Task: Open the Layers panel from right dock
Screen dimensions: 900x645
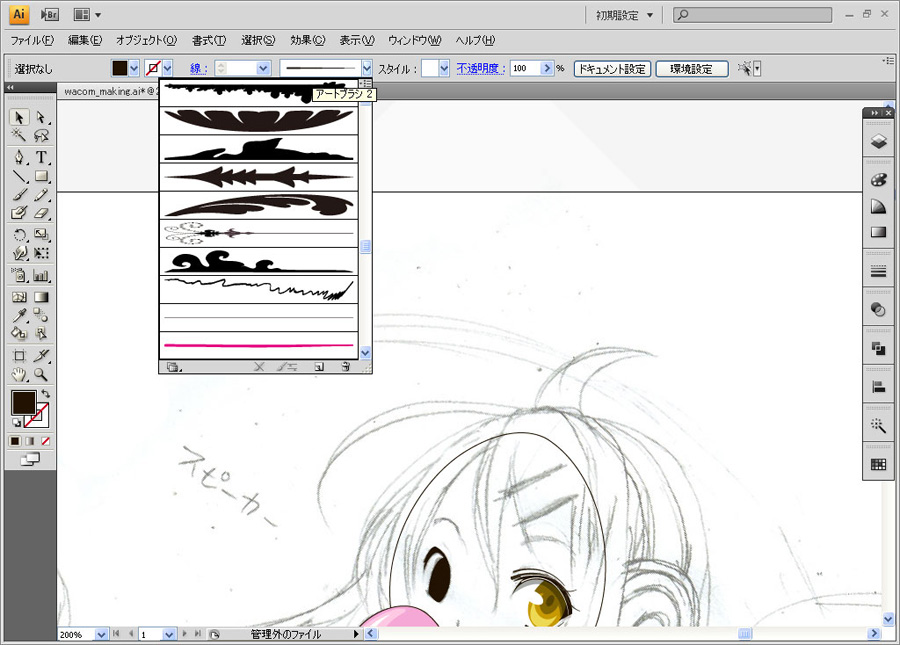Action: (878, 141)
